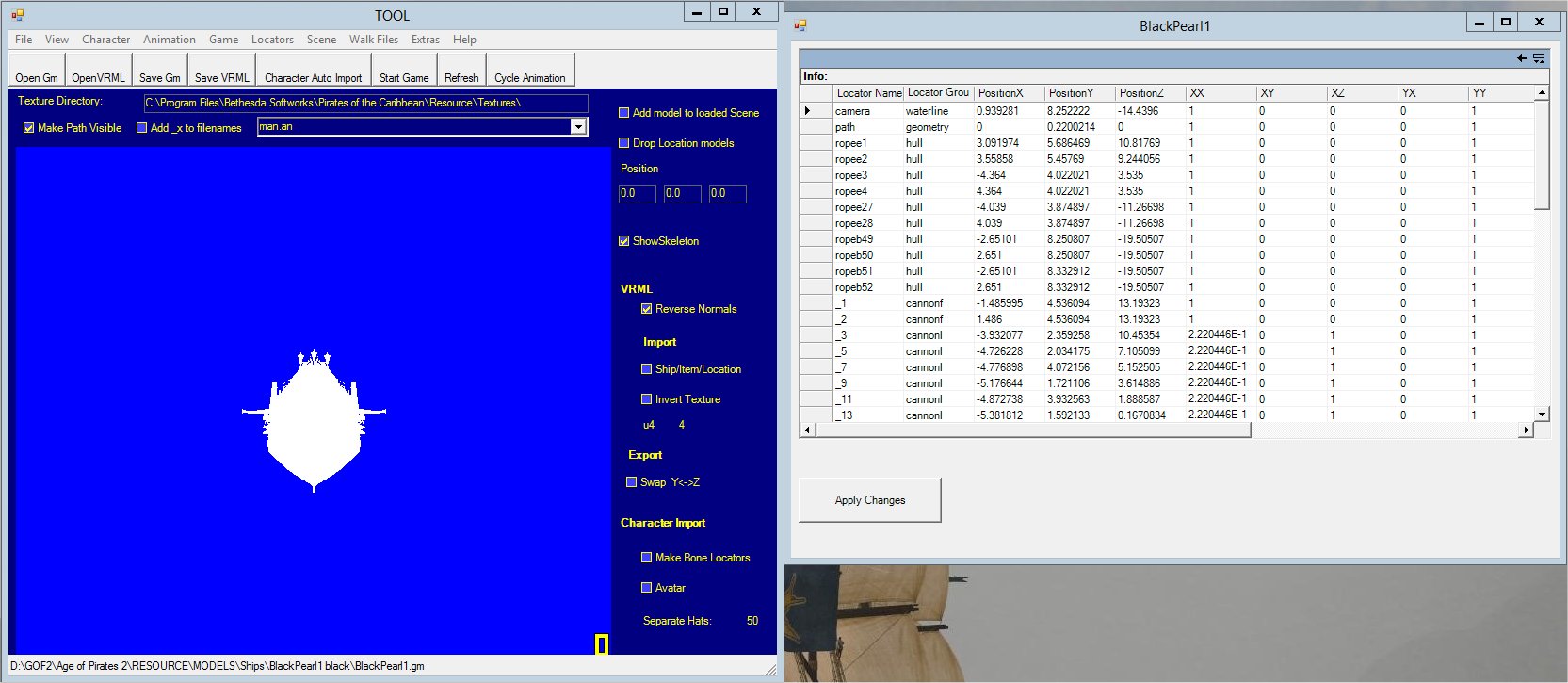Open the man.an animation dropdown

[578, 127]
